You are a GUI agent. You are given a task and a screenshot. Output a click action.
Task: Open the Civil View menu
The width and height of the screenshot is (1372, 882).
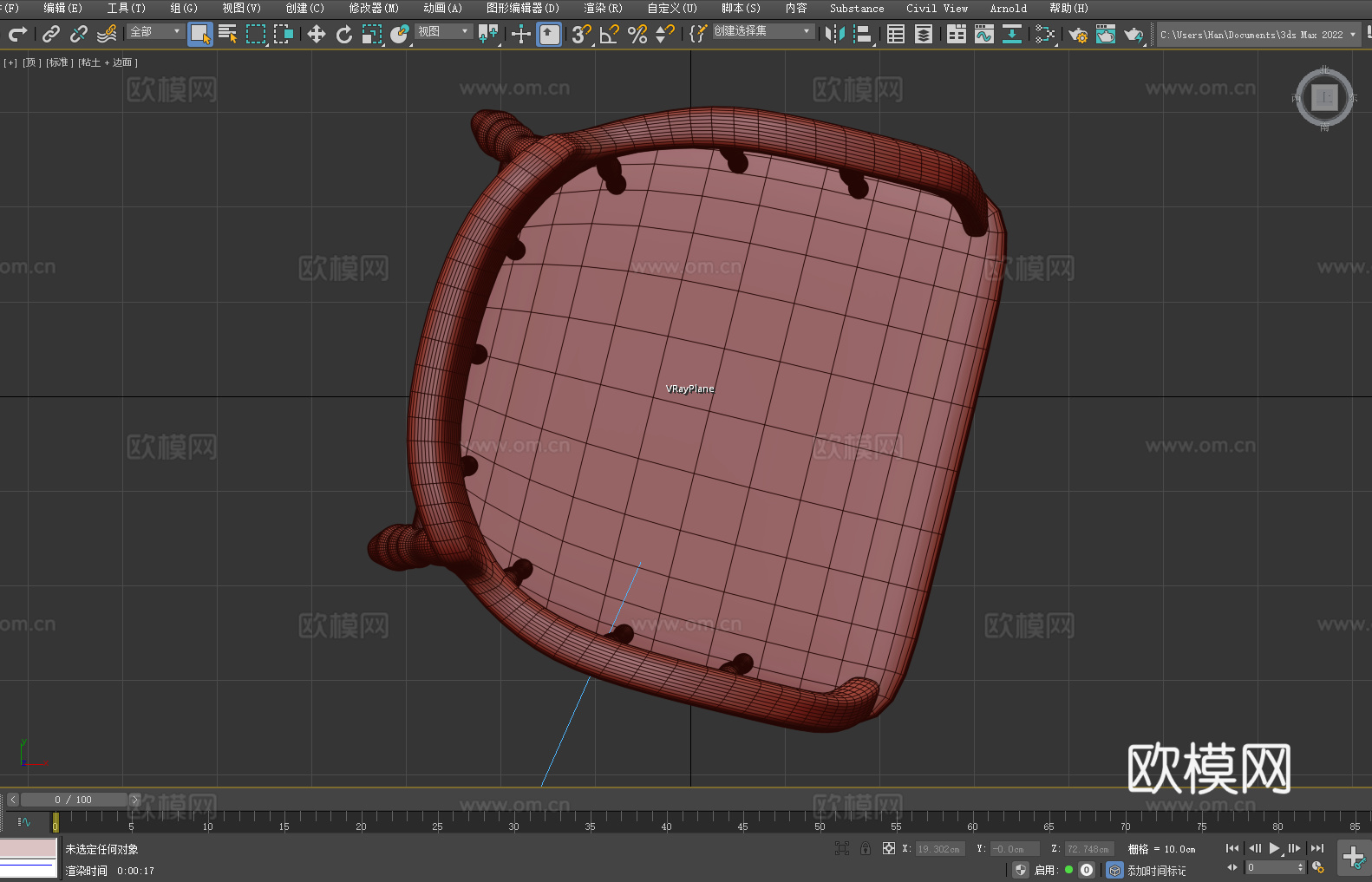(937, 8)
